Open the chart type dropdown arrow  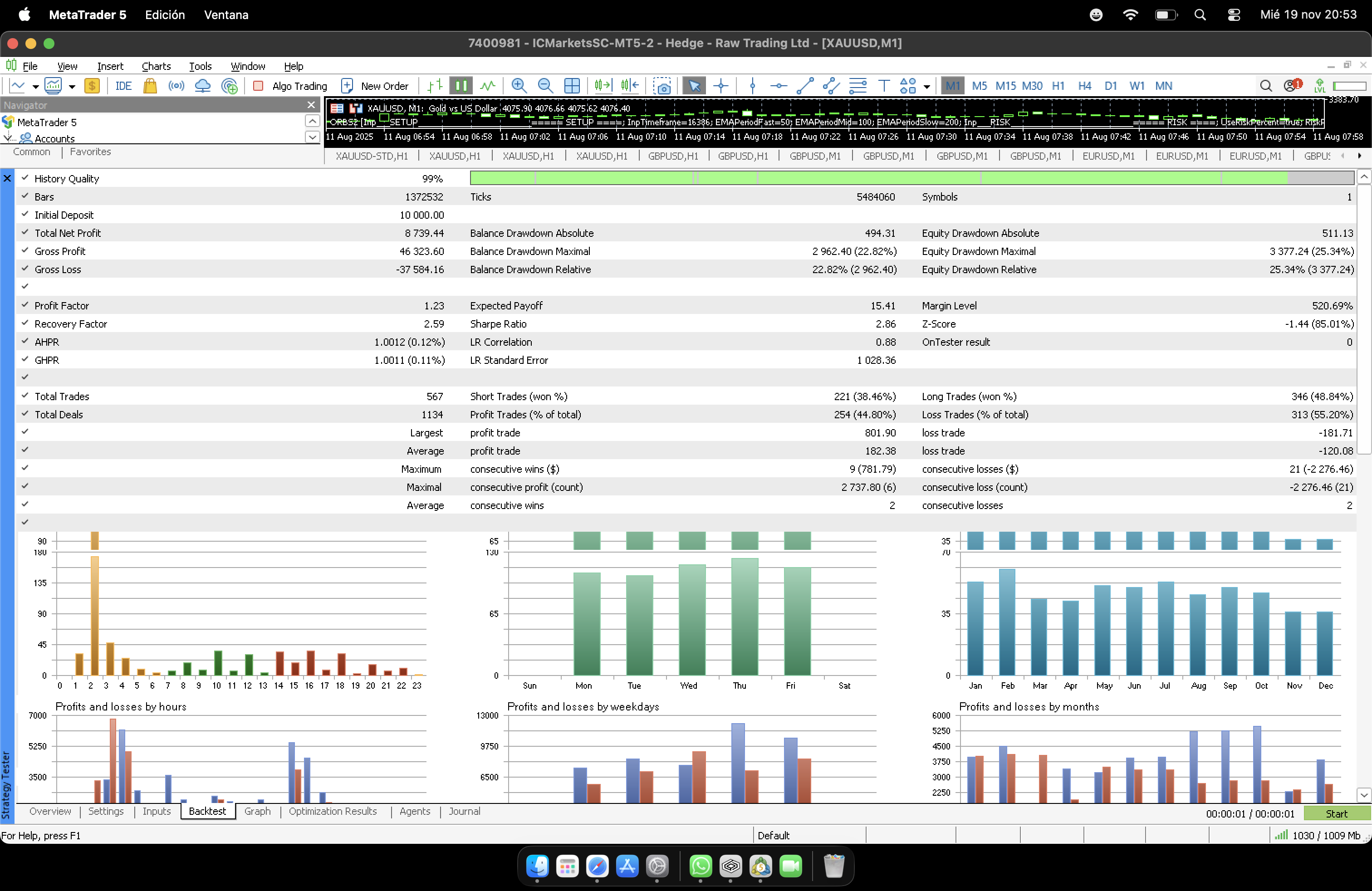(x=35, y=87)
